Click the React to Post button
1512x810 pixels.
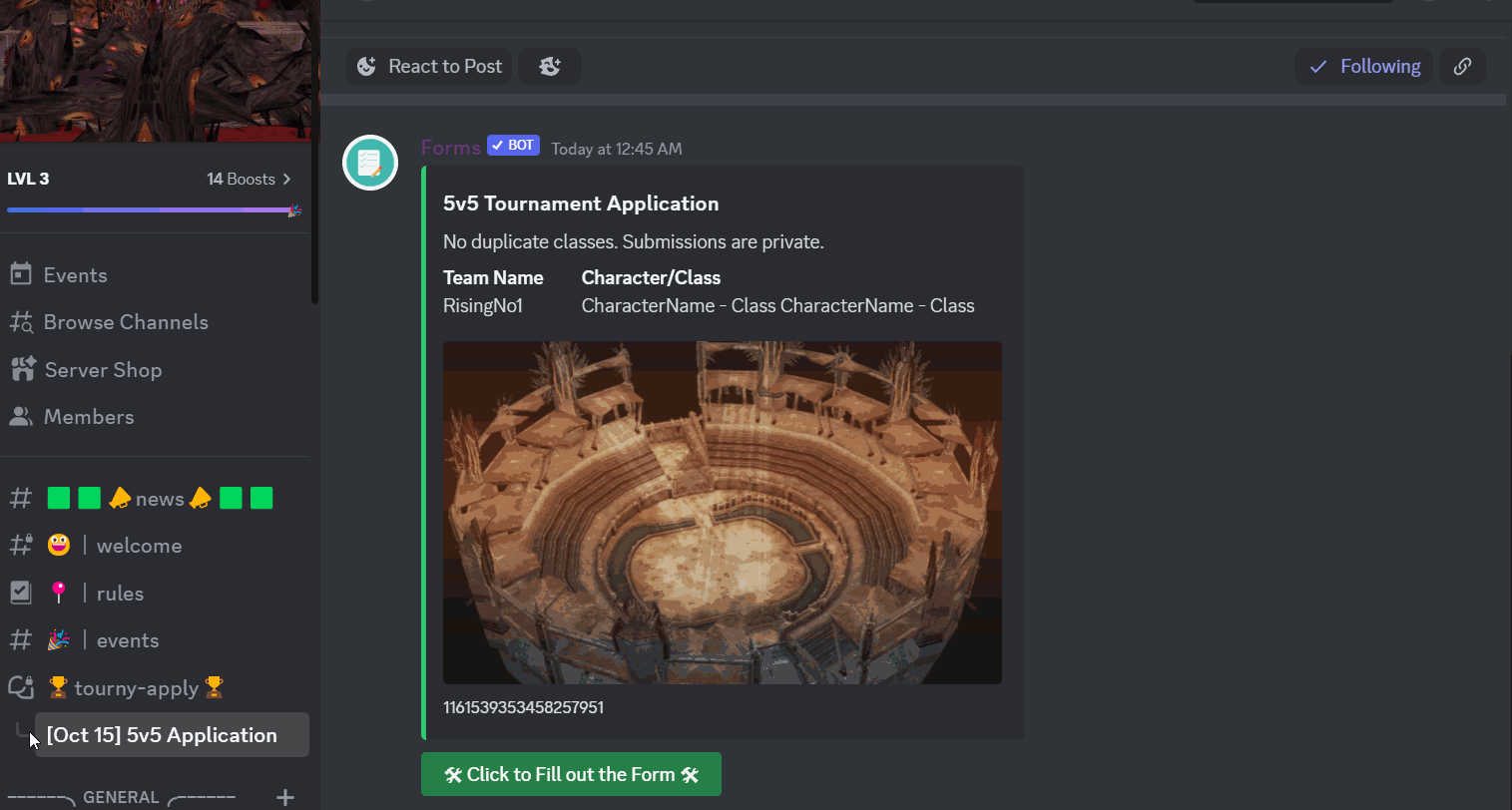(429, 66)
